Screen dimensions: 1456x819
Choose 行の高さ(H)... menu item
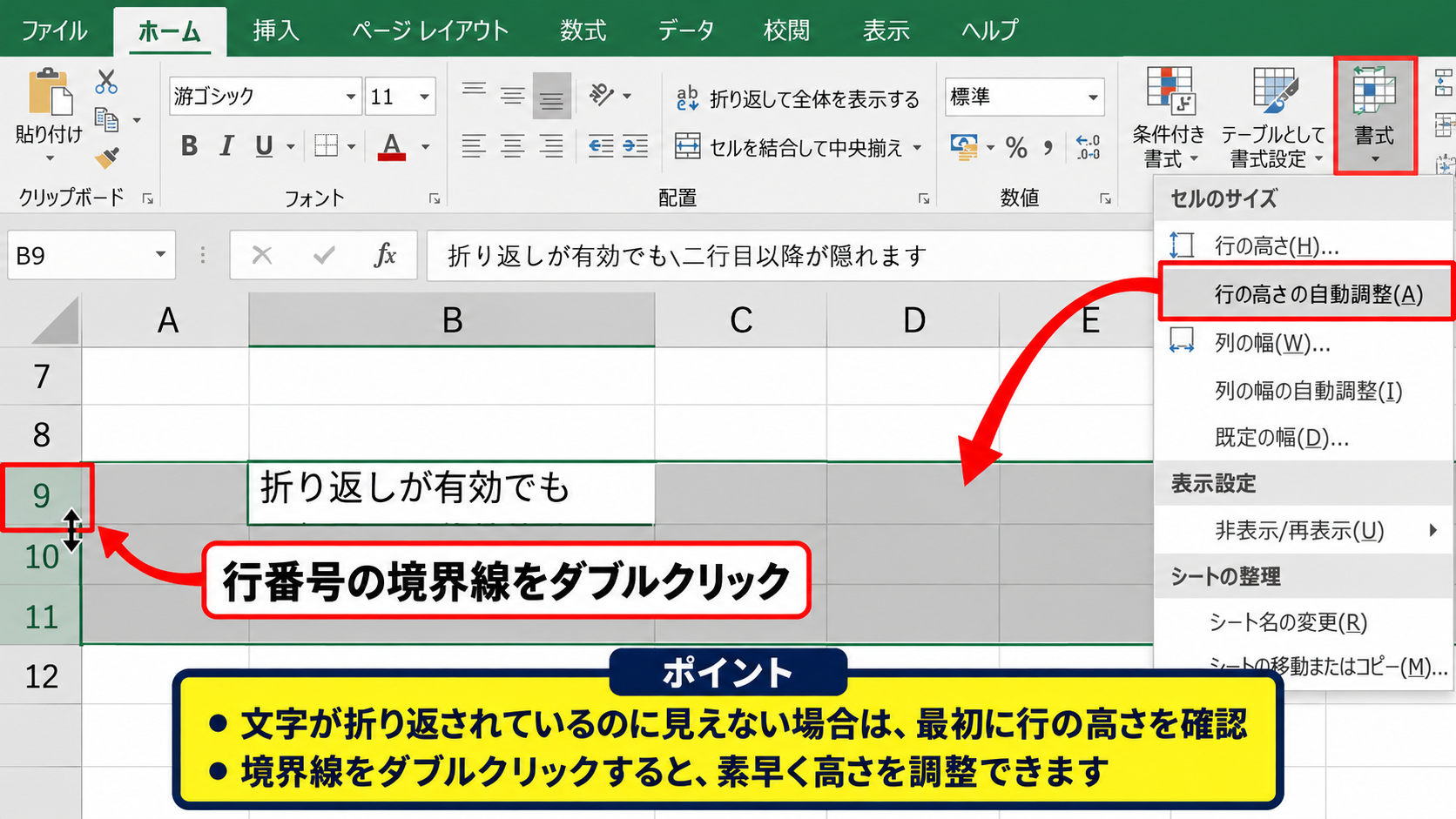[x=1303, y=245]
